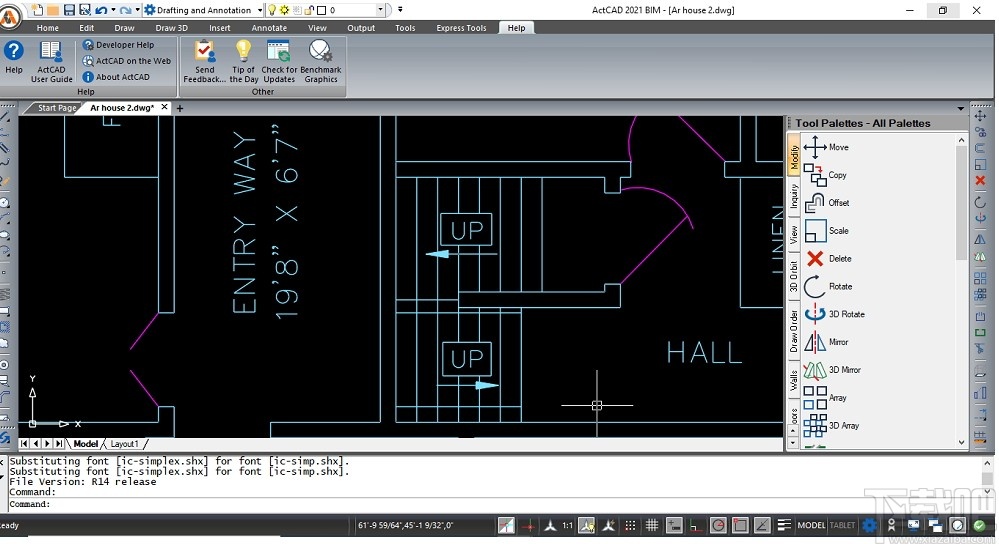Open the ActCAD User Guide
Screen dimensions: 999x544
coord(51,61)
